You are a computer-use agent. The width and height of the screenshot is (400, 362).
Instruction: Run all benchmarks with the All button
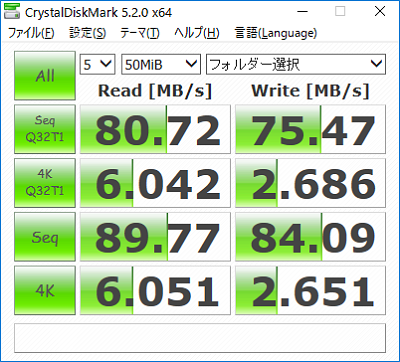(x=45, y=76)
